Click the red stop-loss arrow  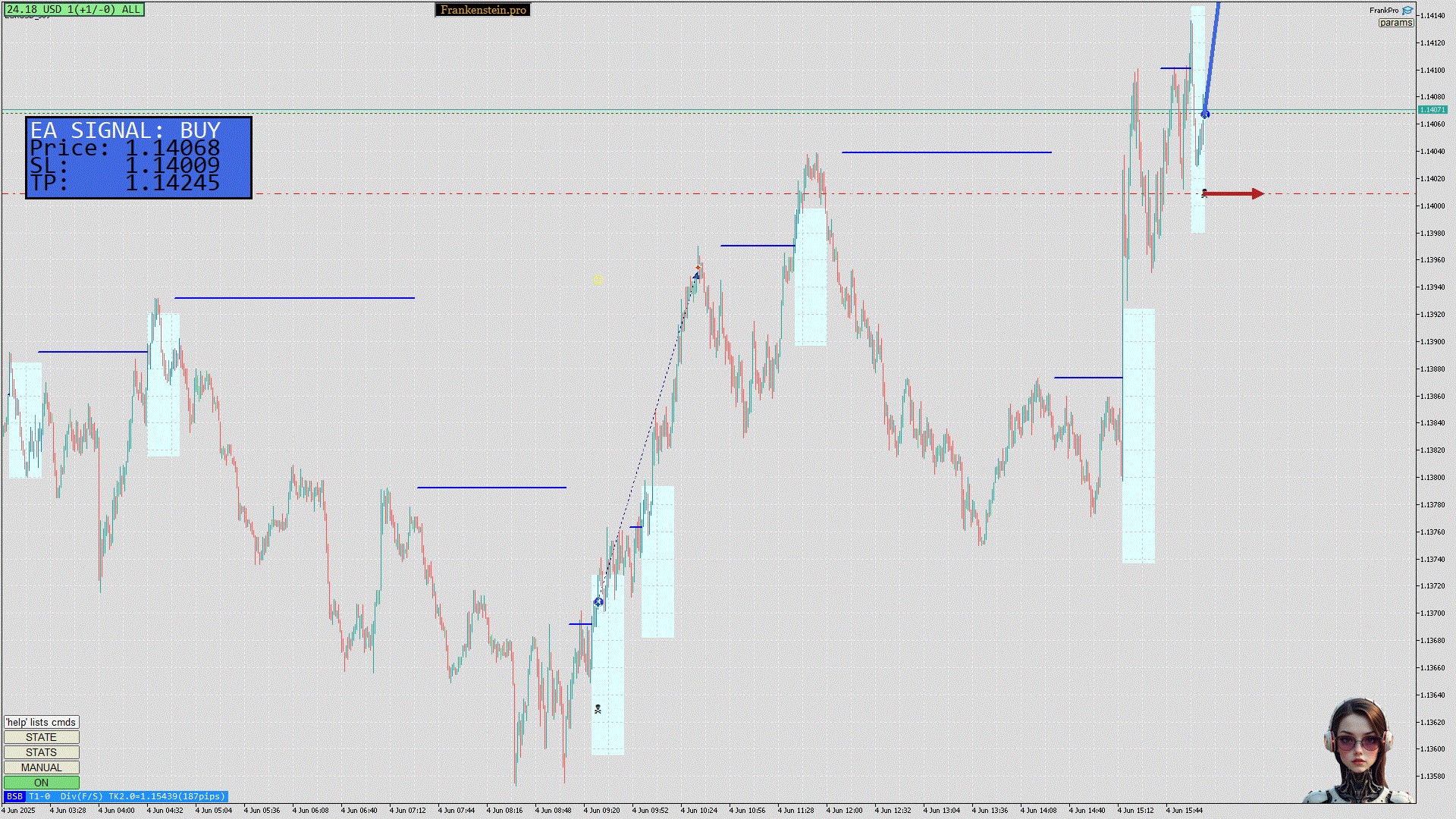[1233, 194]
